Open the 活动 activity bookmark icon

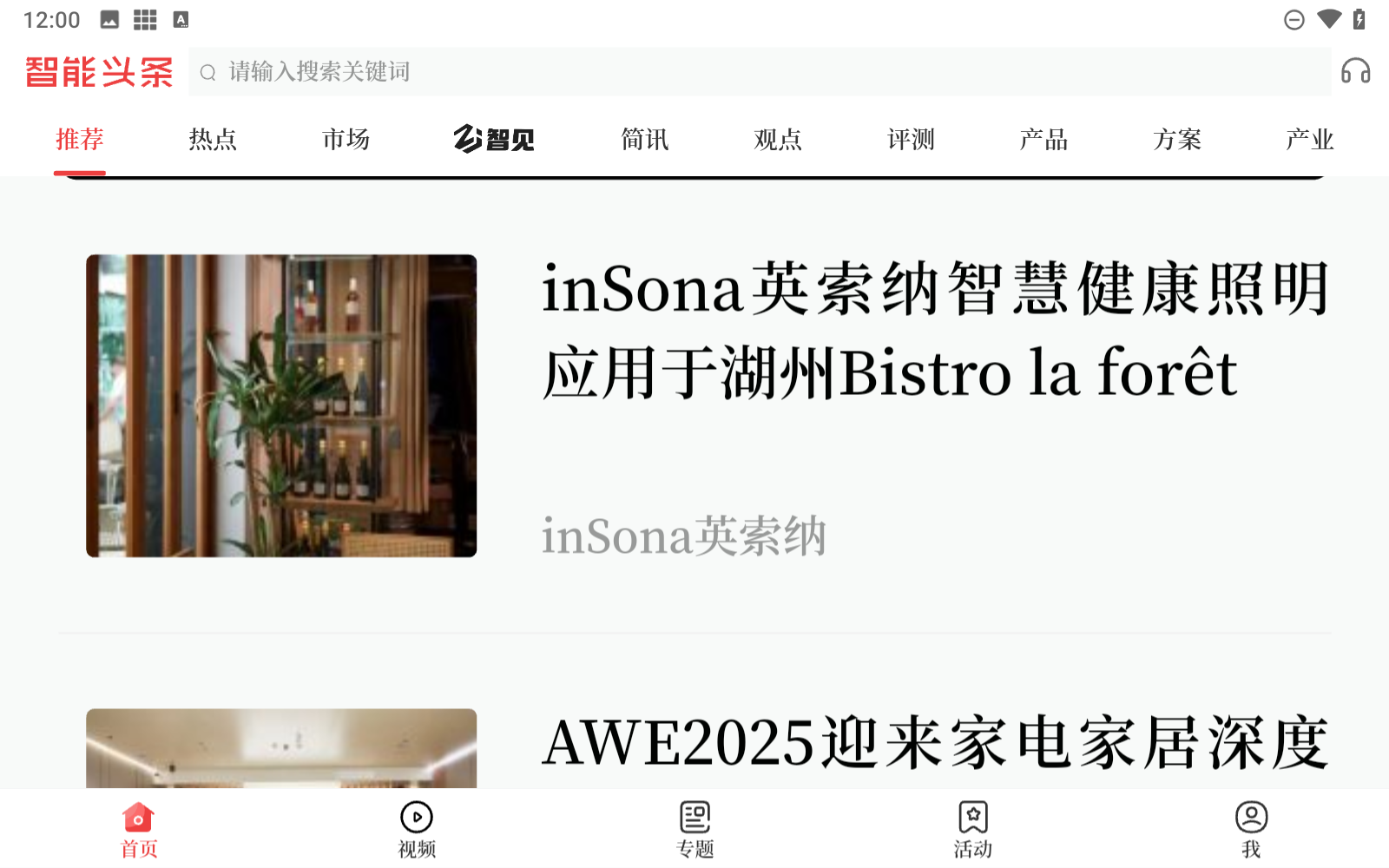click(x=973, y=817)
